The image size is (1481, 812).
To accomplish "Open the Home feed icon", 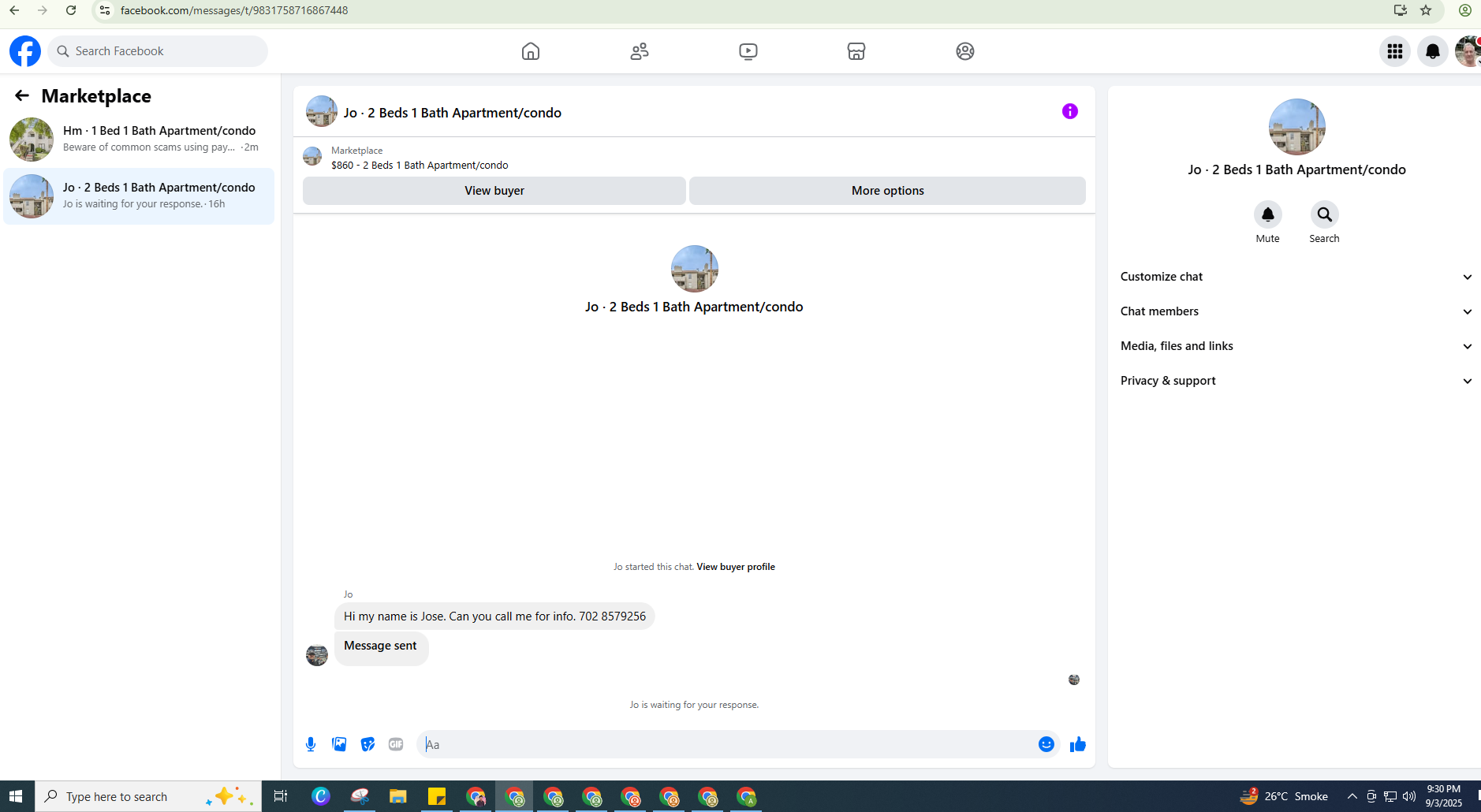I will tap(531, 51).
